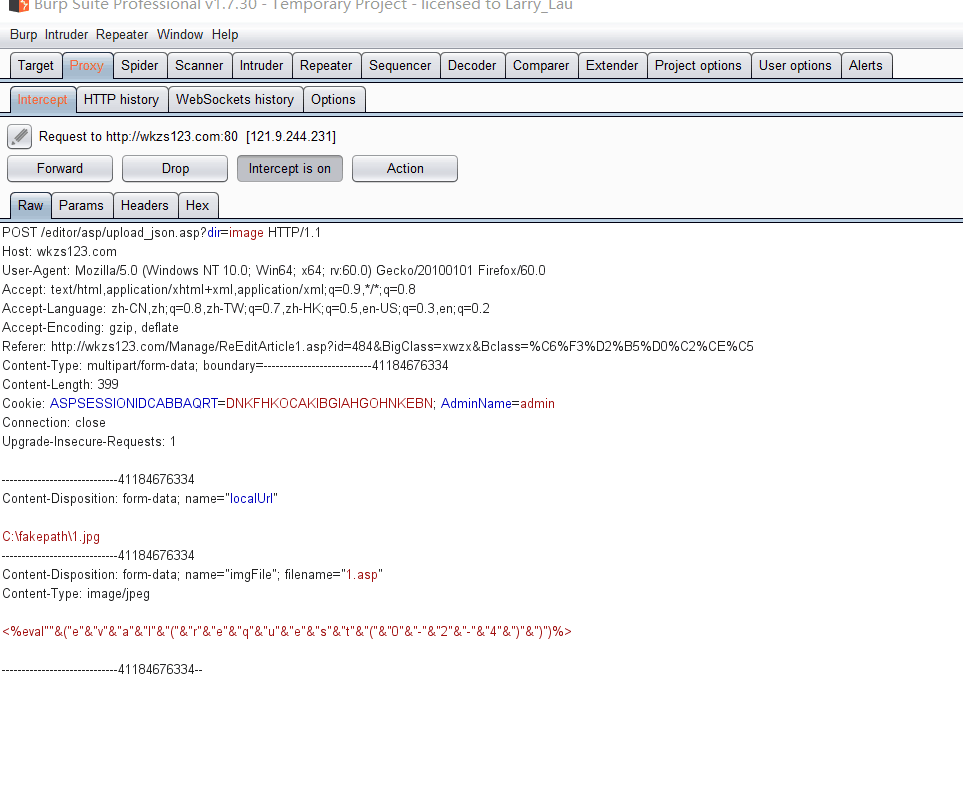Open the Intruder menu in menu bar
The image size is (963, 802).
point(66,34)
